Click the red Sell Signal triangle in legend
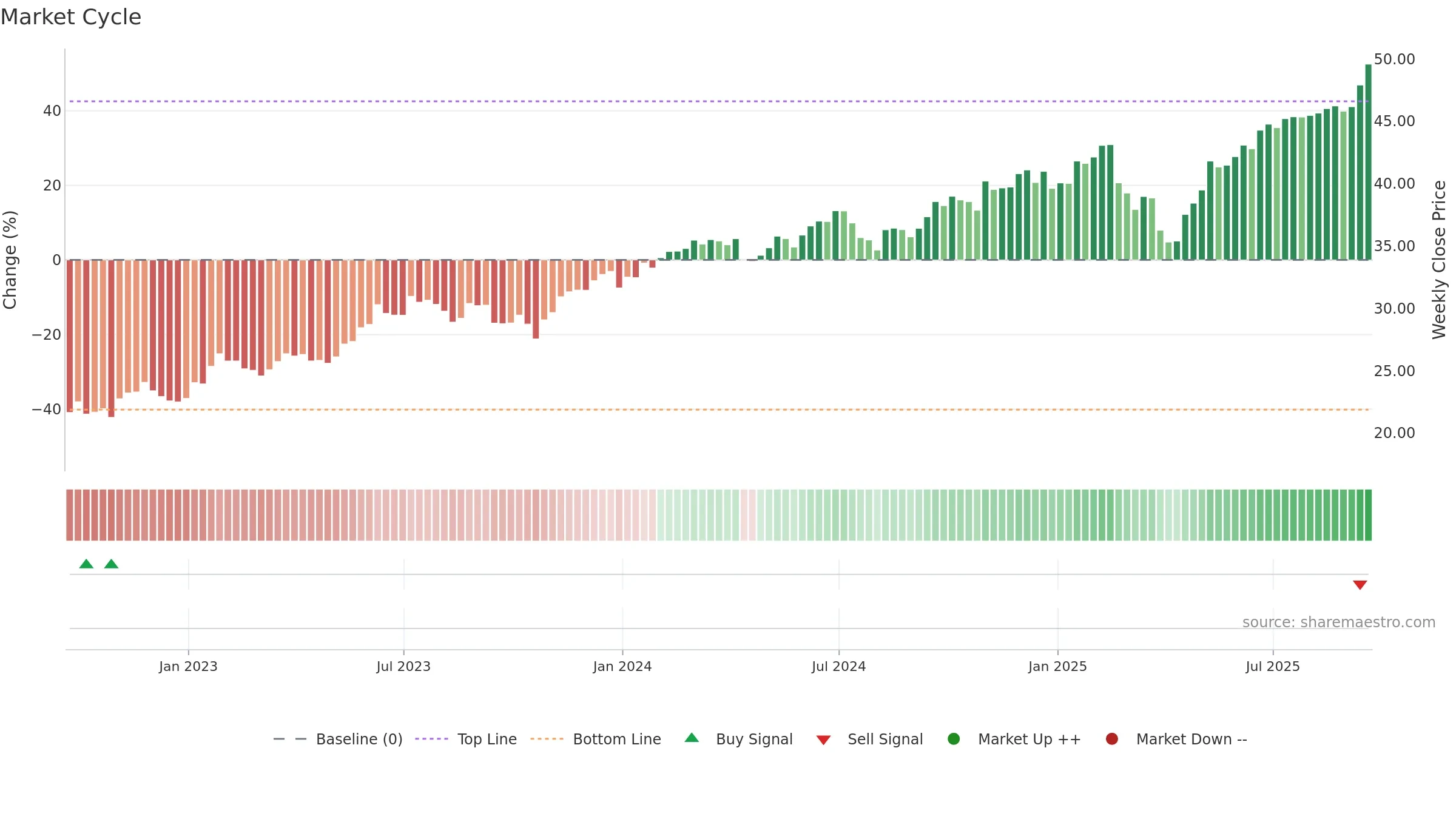 tap(823, 740)
